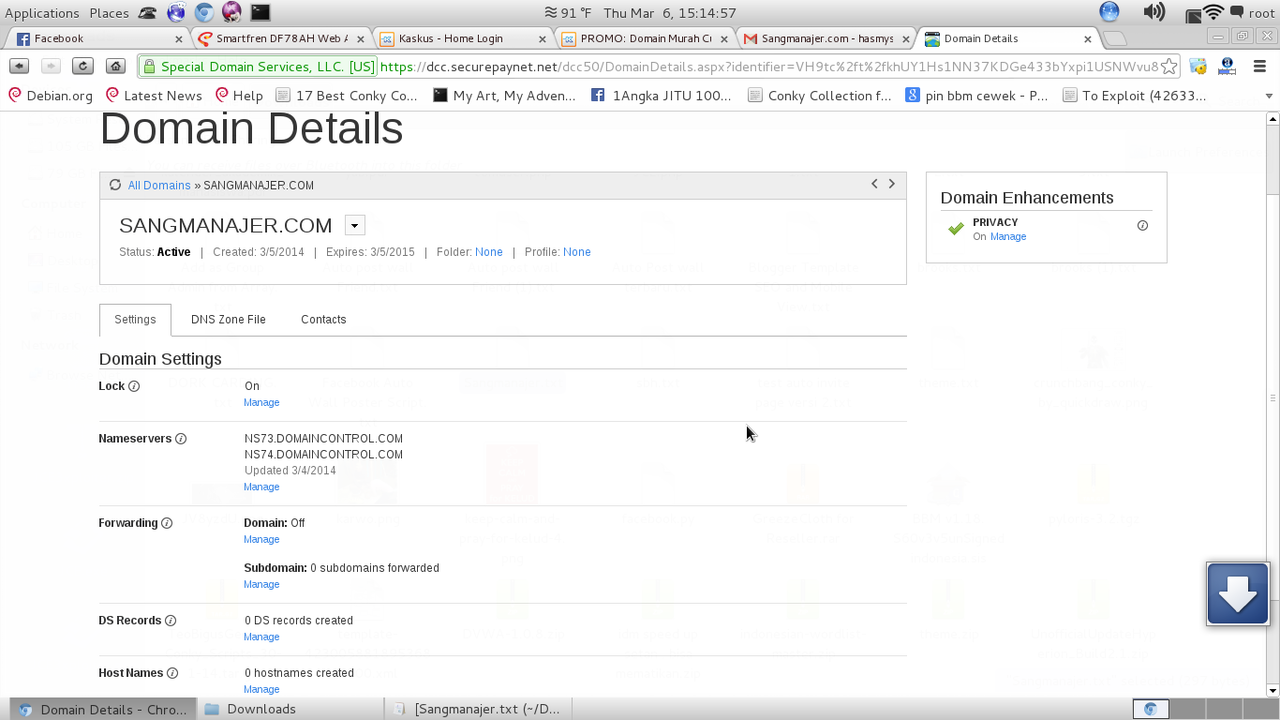Refresh the domain list with the circular arrow

tap(115, 185)
